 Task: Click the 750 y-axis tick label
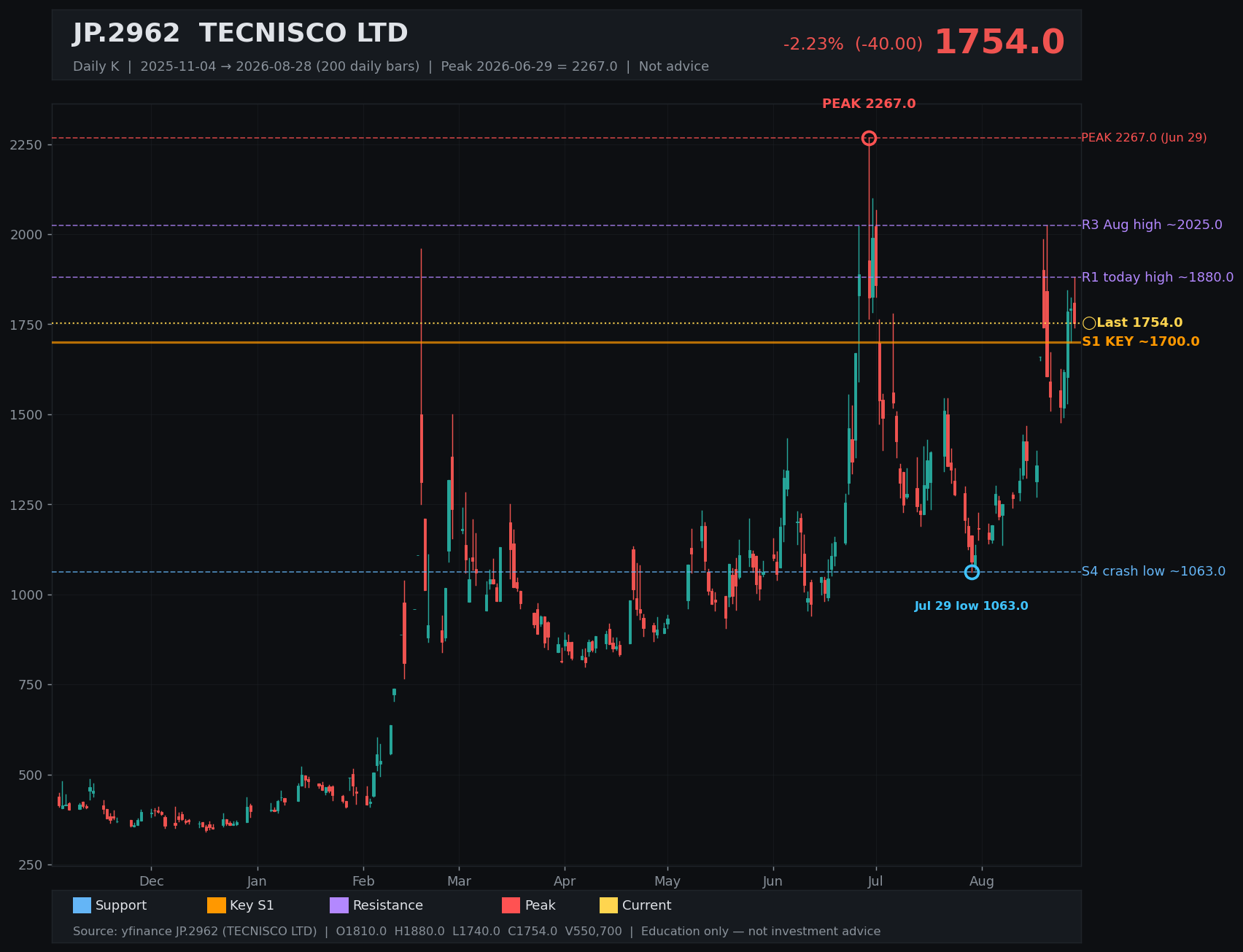point(30,685)
